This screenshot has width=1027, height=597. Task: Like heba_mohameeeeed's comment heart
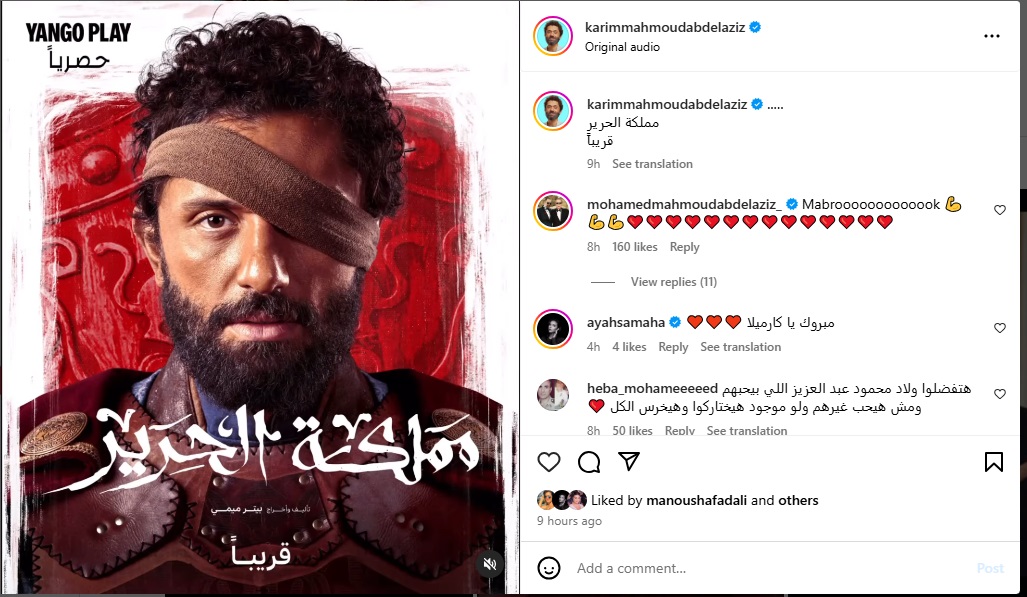(x=999, y=394)
